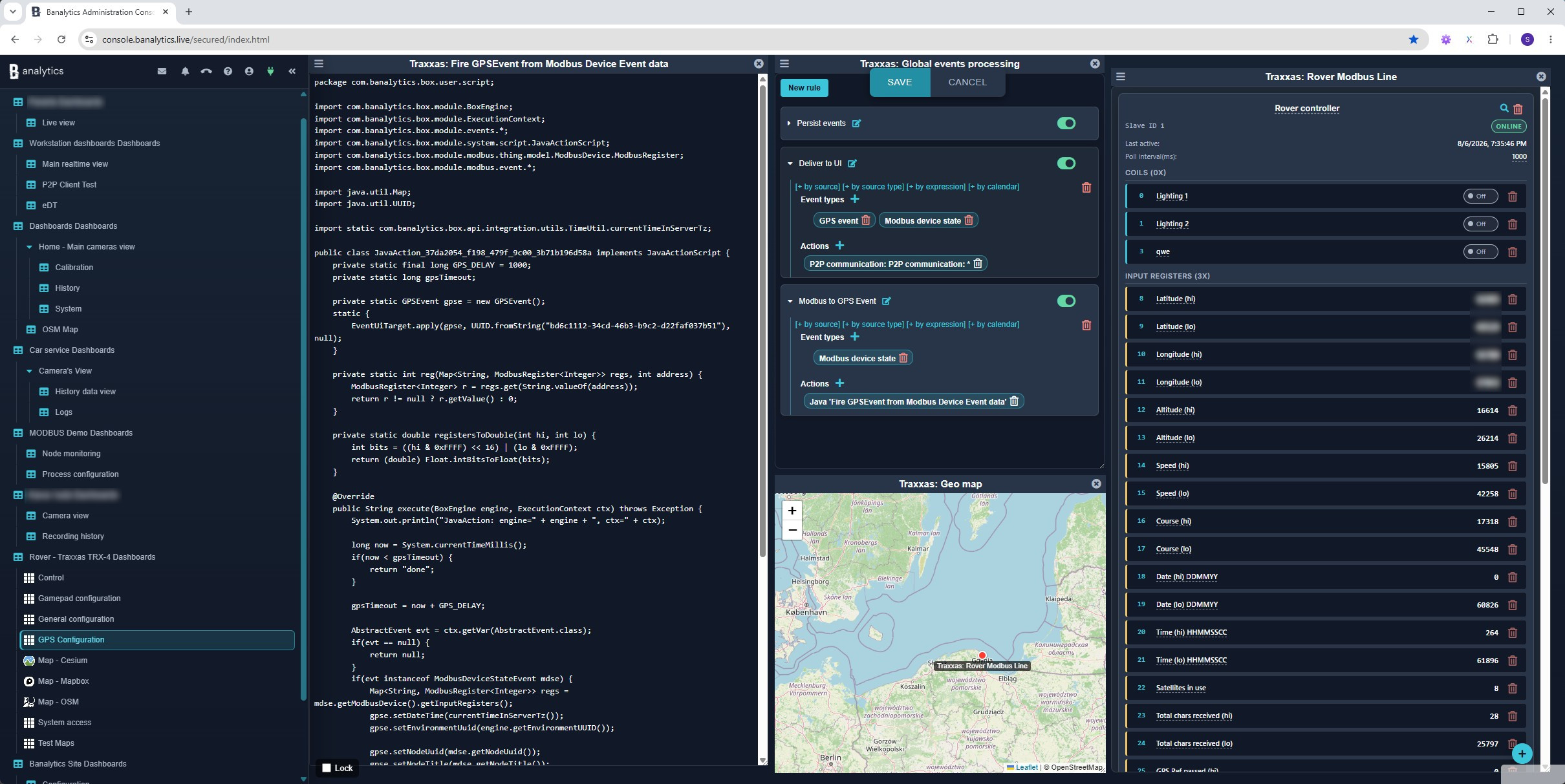The width and height of the screenshot is (1565, 784).
Task: Click the poll interval value 1000
Action: tap(1518, 156)
